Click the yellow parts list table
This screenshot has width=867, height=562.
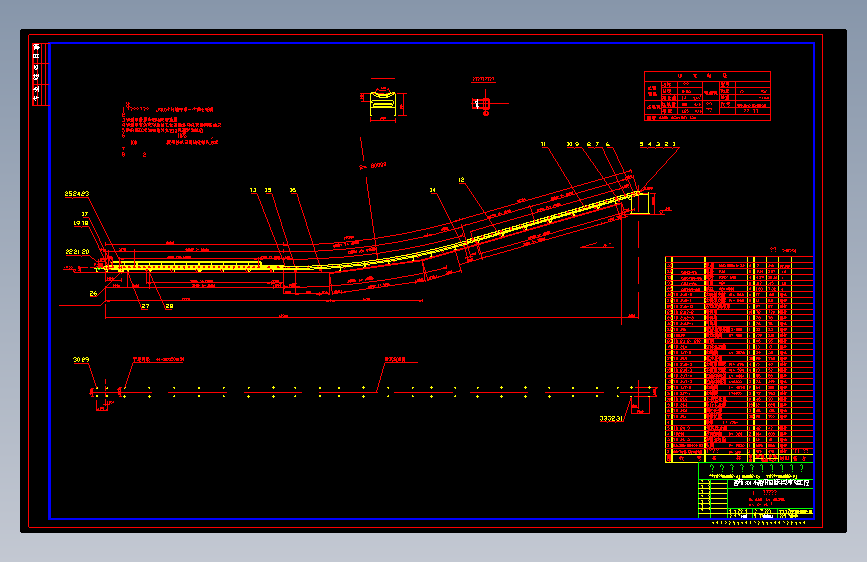tap(739, 359)
